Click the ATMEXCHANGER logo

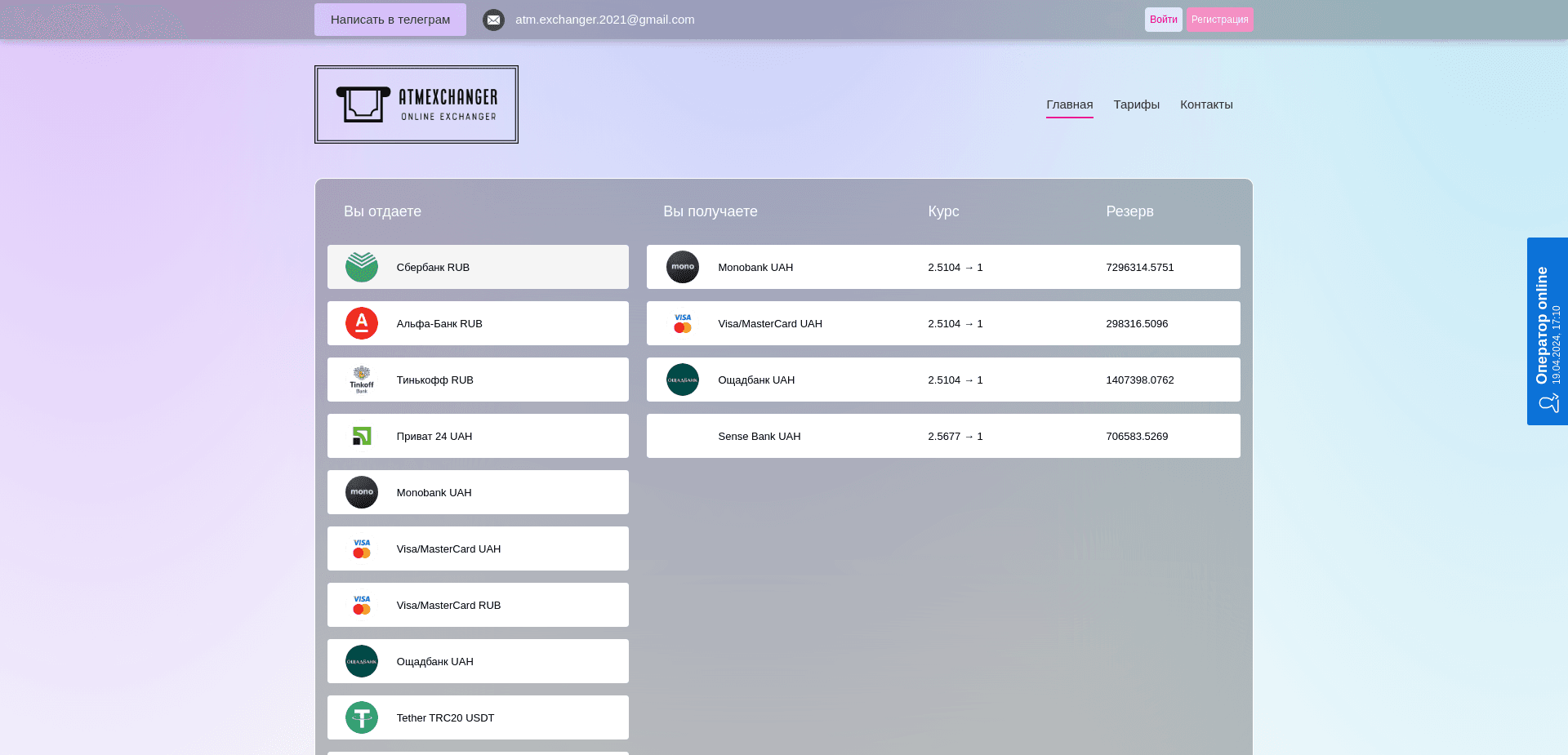click(x=416, y=104)
